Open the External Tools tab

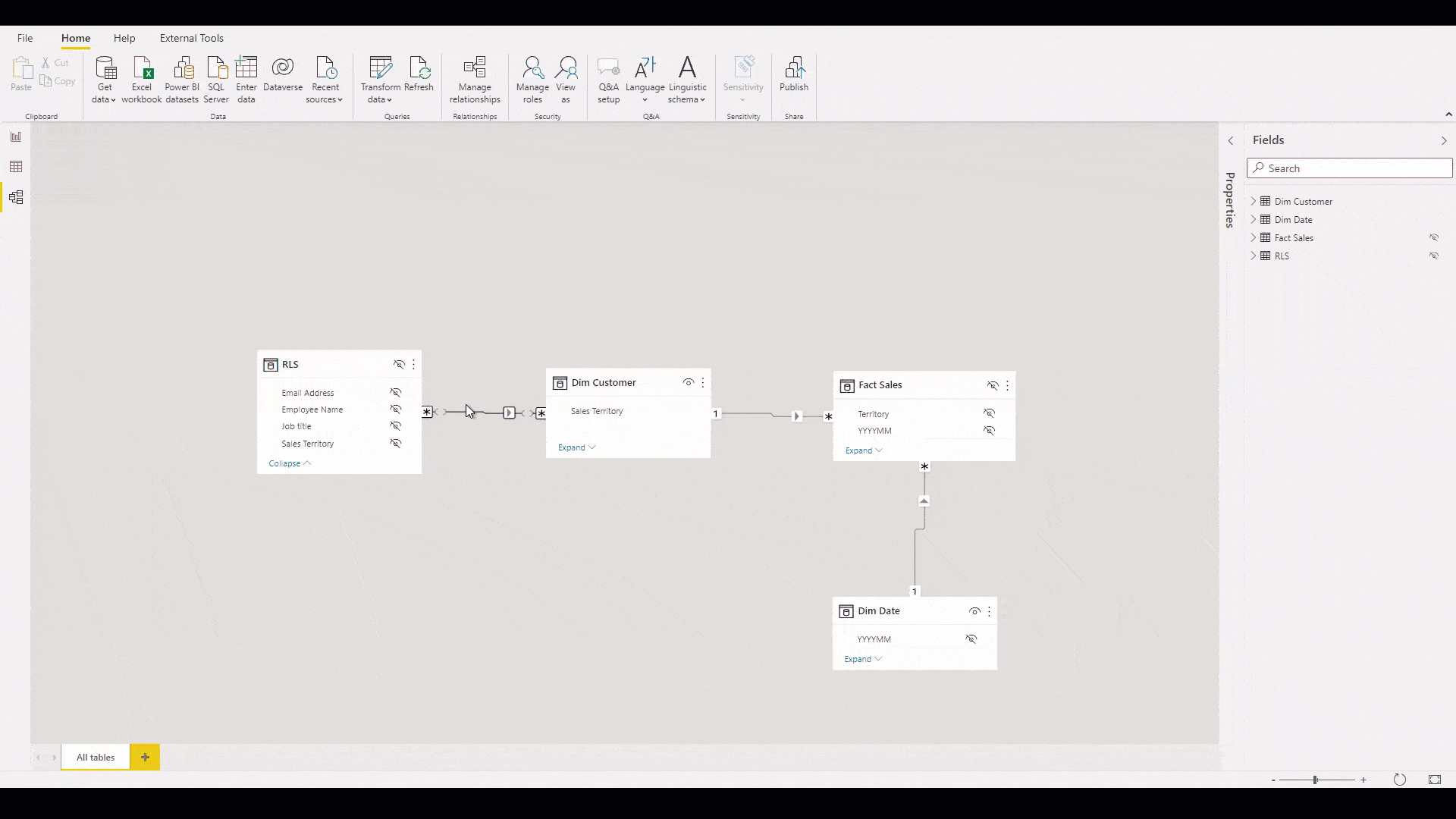(x=191, y=38)
